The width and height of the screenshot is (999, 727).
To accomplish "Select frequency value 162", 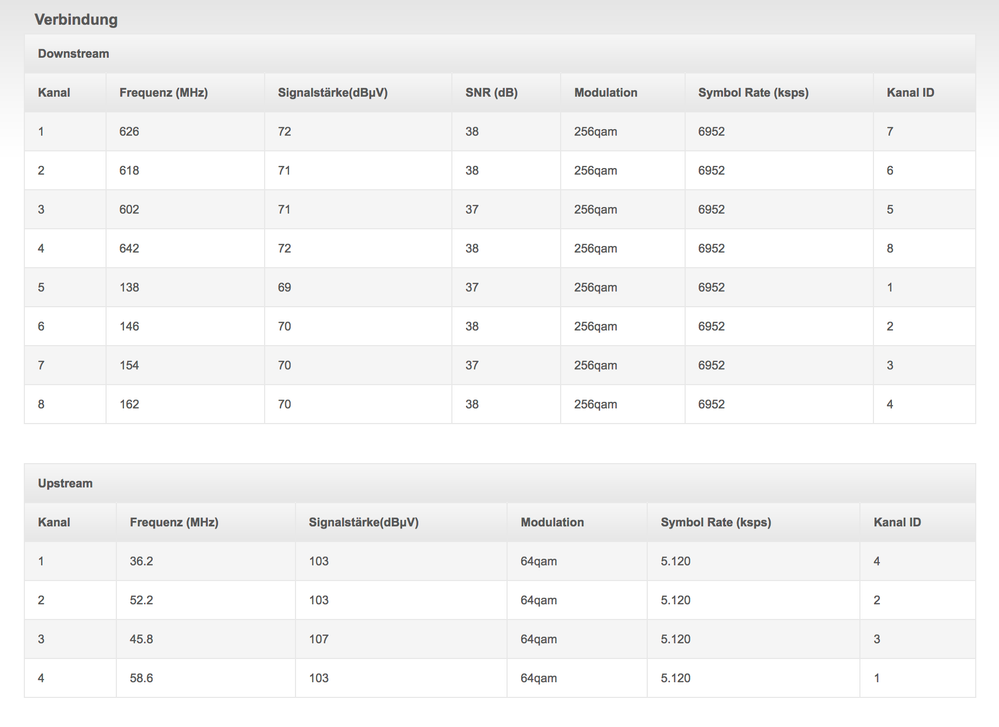I will [129, 403].
